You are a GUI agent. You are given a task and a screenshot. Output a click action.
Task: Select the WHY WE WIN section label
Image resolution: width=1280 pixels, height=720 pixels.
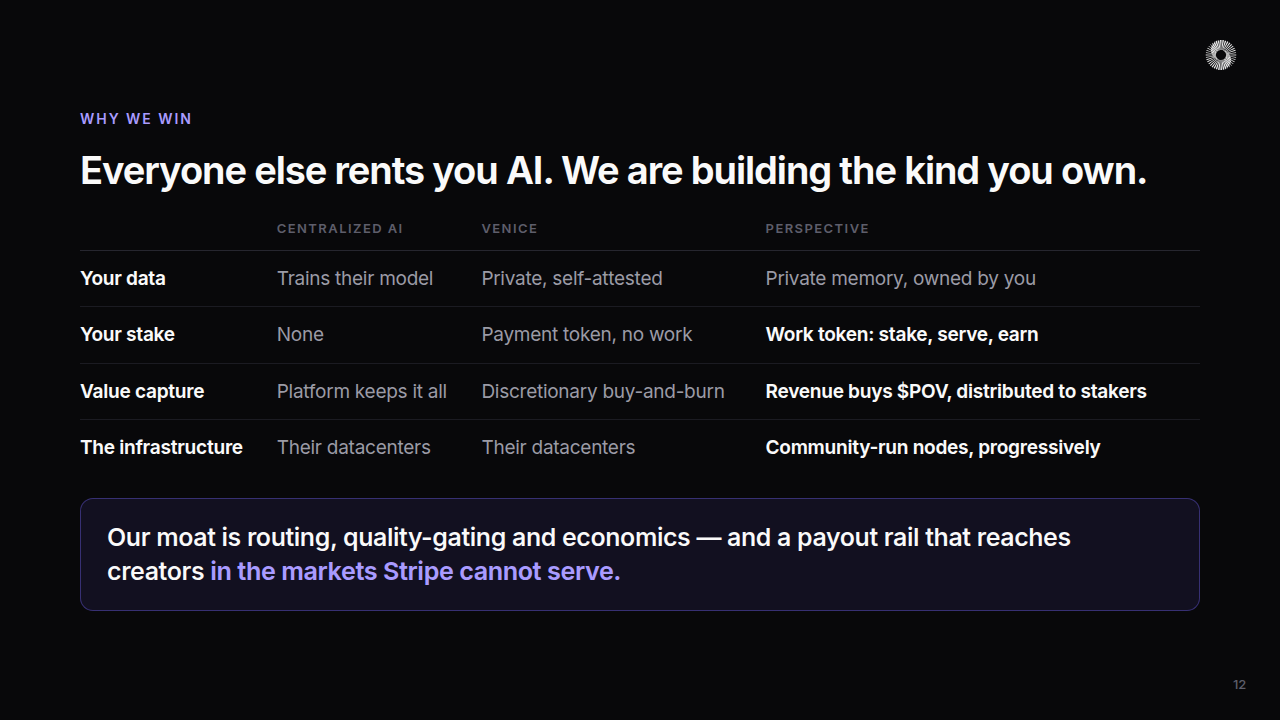[x=136, y=119]
